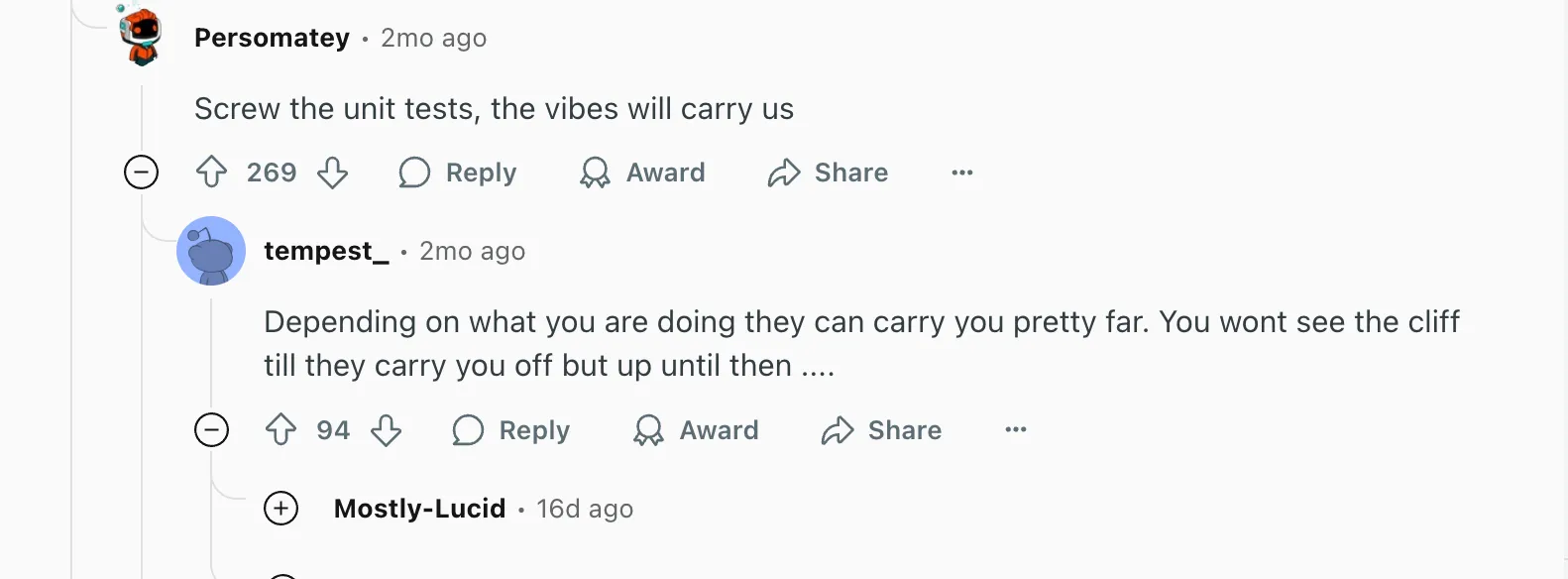Upvote Persomatey's comment
Viewport: 1568px width, 579px height.
[211, 172]
